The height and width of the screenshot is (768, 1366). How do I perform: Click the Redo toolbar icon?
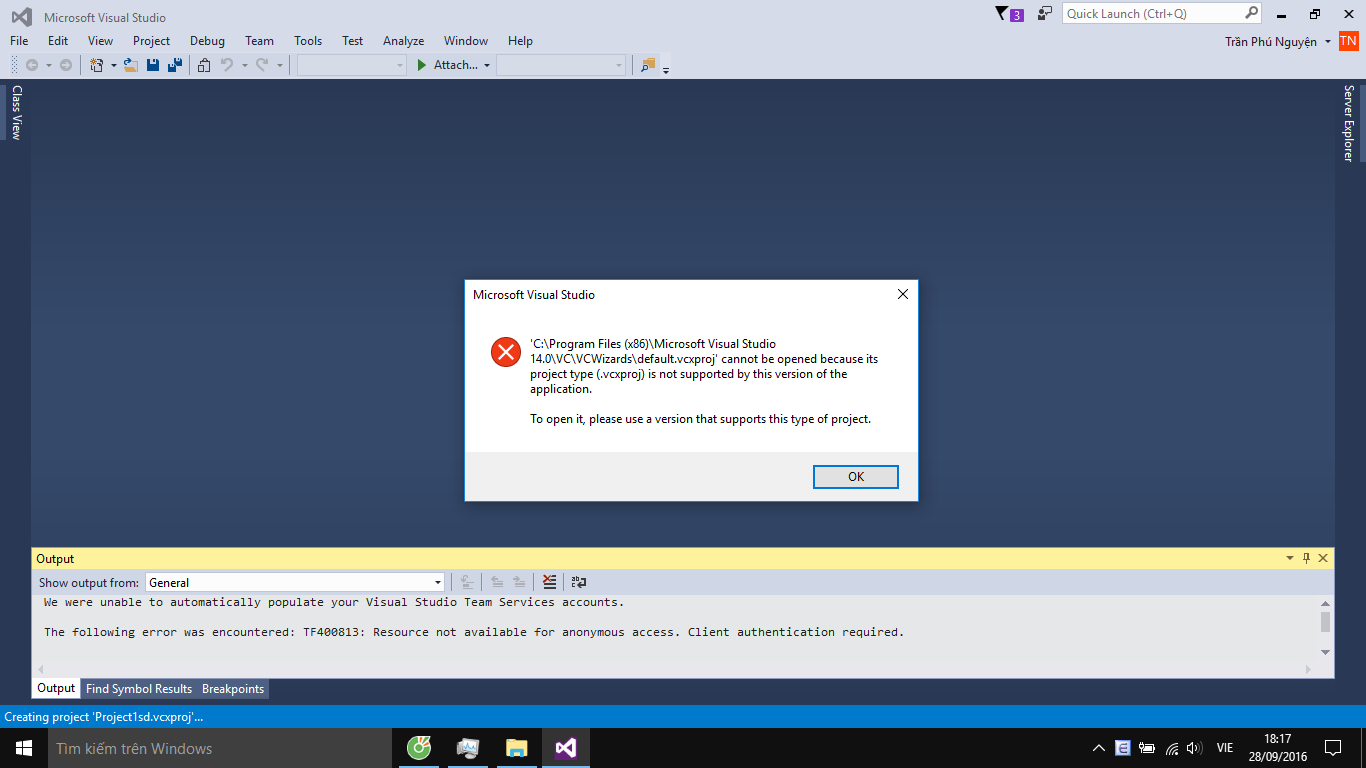click(262, 65)
